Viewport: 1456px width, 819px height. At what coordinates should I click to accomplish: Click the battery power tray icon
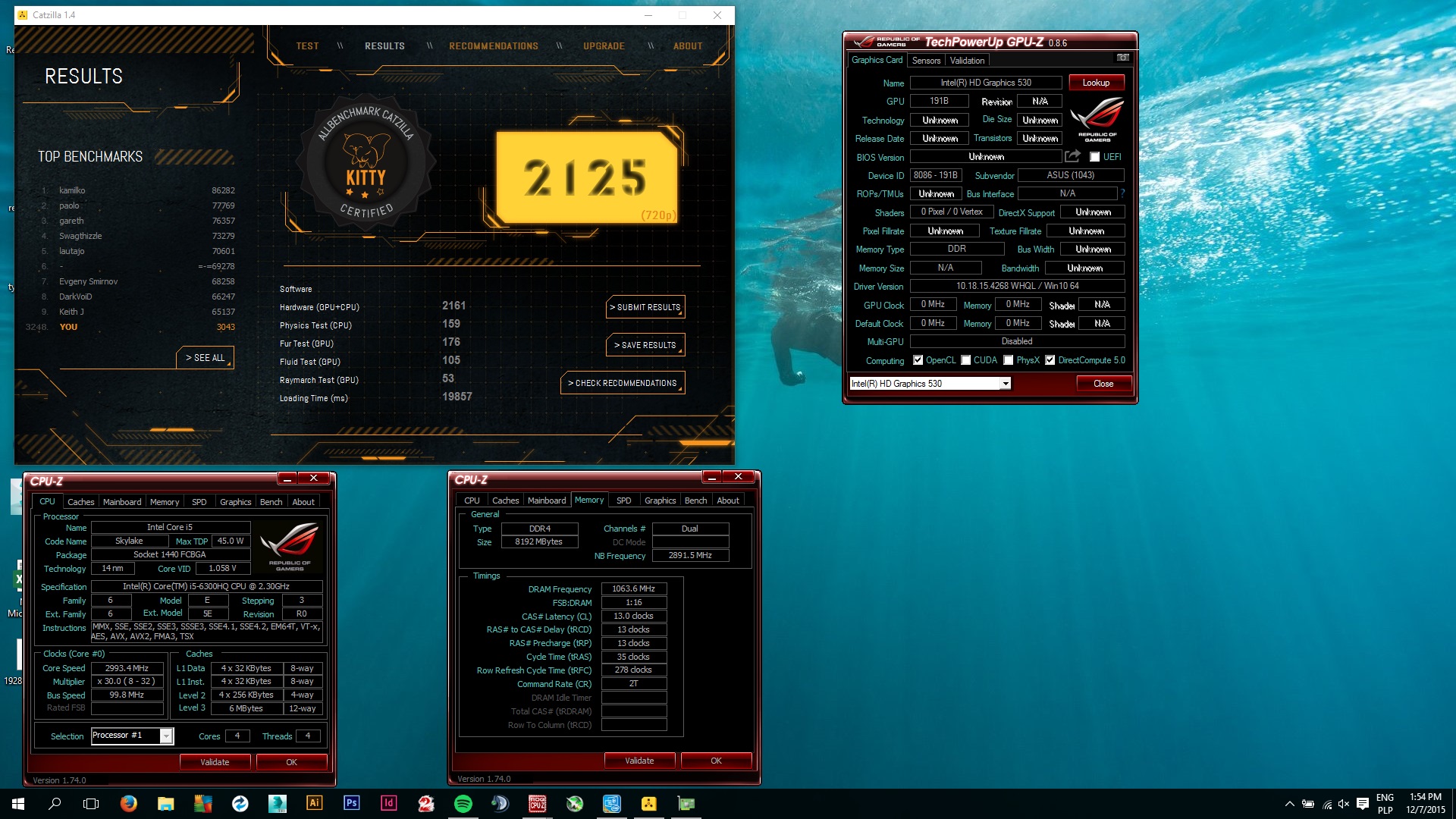pos(1307,804)
